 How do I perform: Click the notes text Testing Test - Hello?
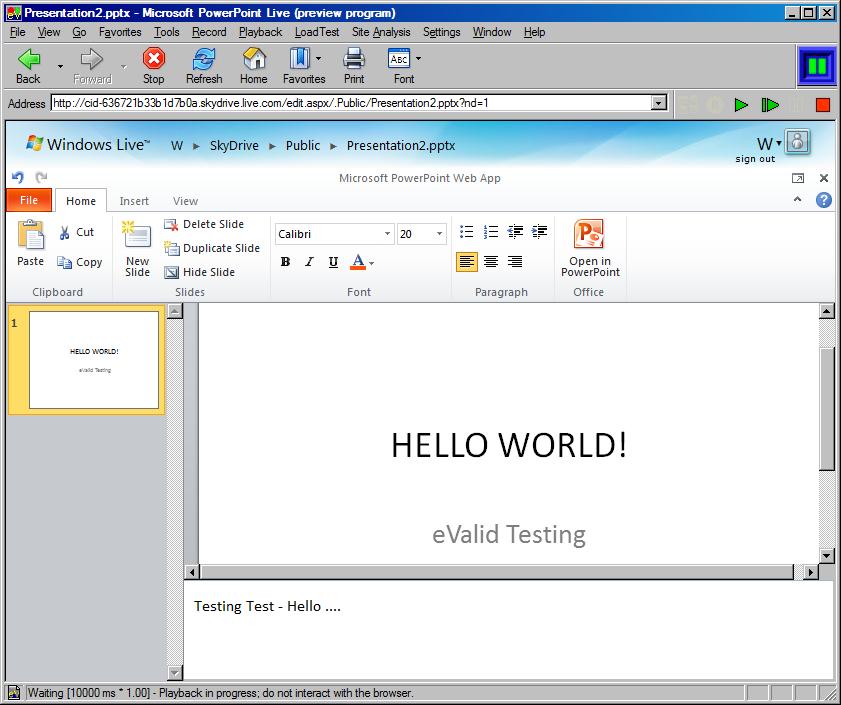point(267,606)
